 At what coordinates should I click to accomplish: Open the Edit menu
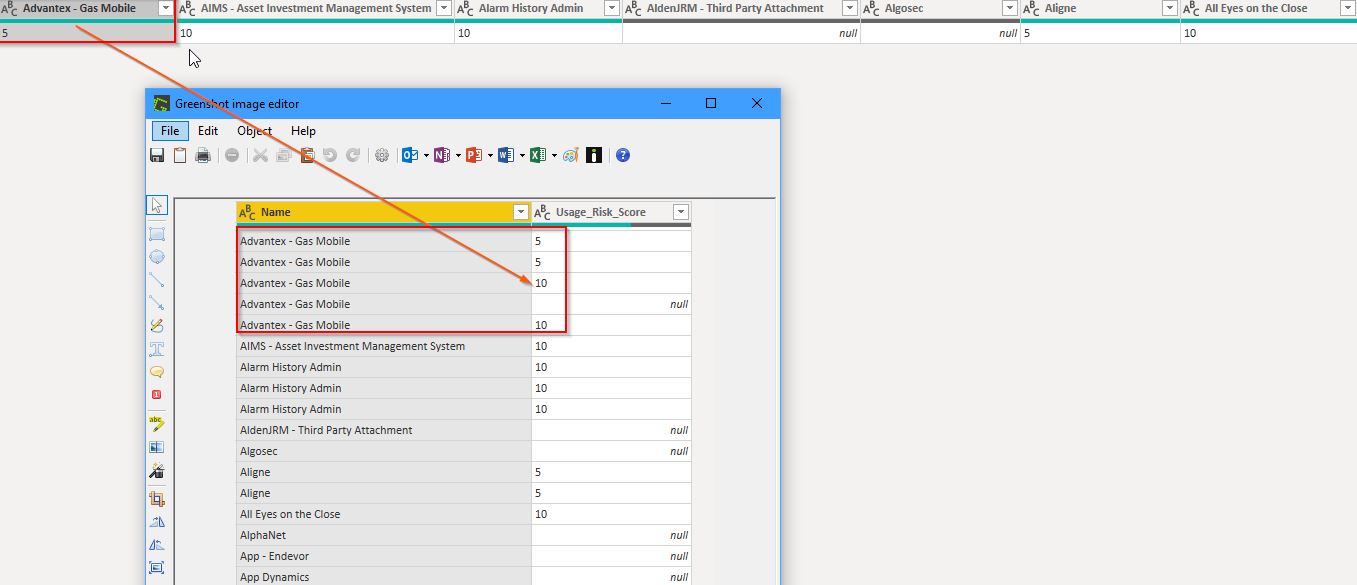click(207, 130)
